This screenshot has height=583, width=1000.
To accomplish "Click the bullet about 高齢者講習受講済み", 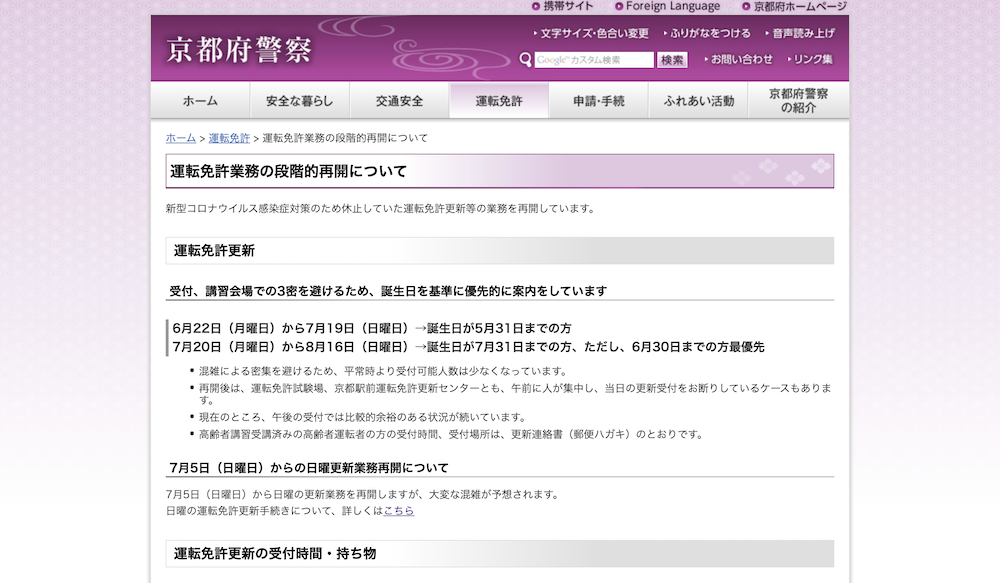I will pos(452,434).
